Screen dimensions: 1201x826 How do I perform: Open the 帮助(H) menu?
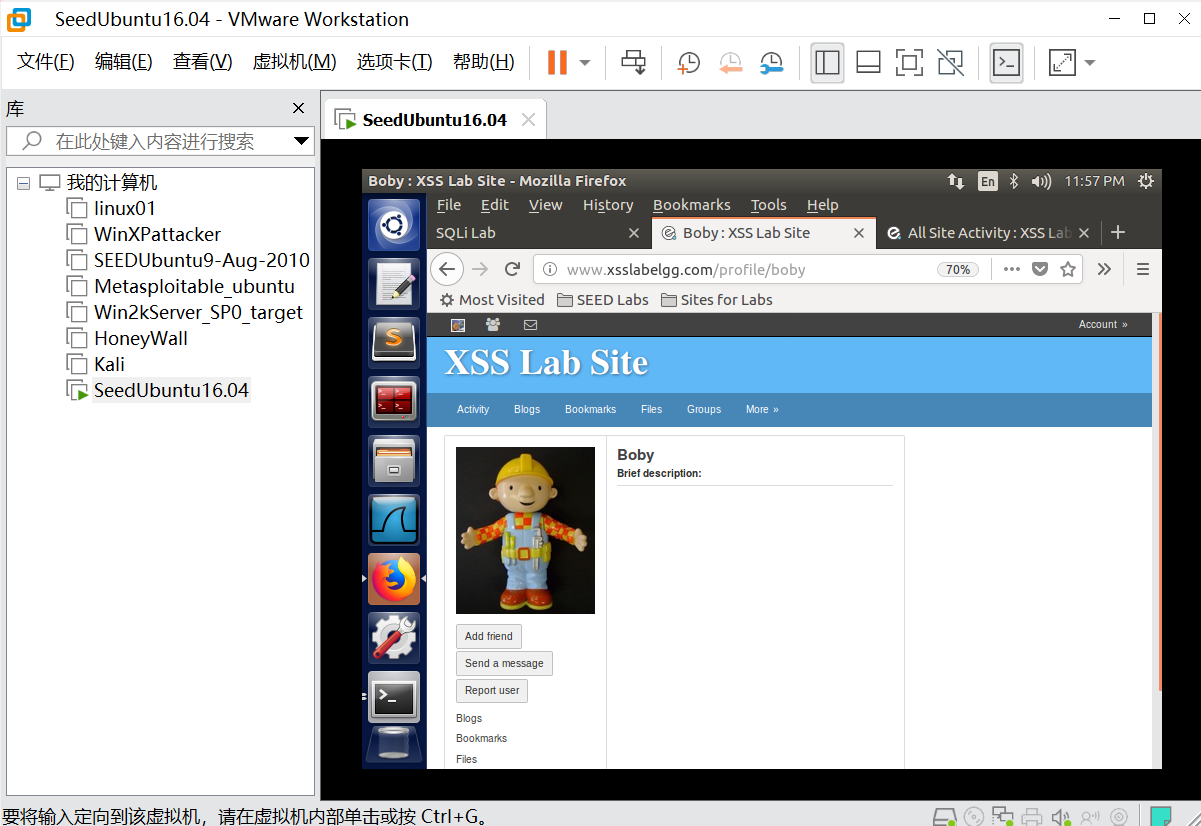(x=484, y=62)
